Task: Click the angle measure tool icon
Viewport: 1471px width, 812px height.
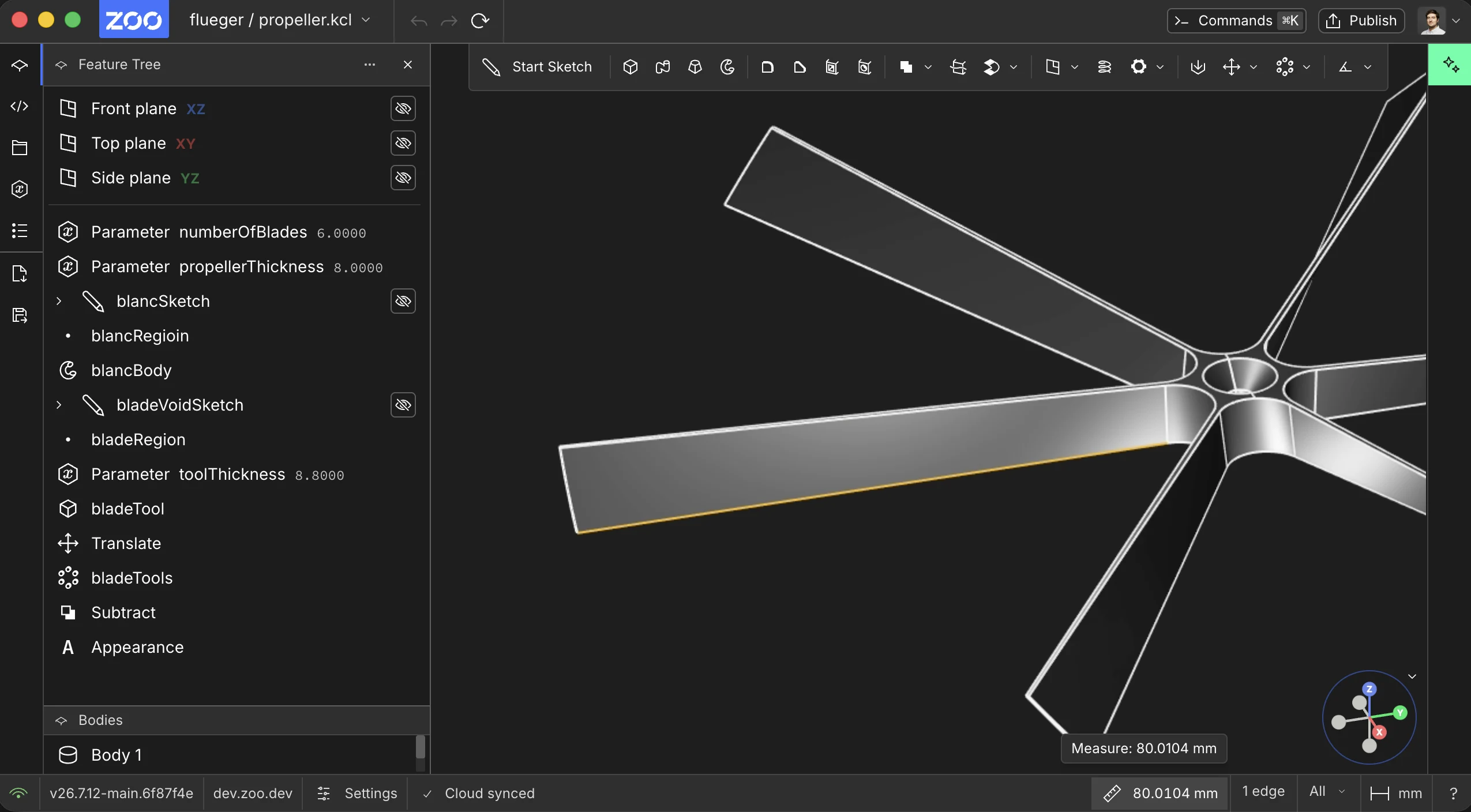Action: [1345, 67]
